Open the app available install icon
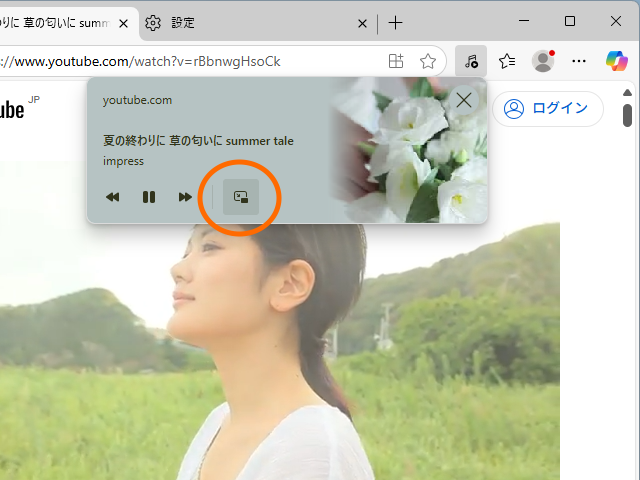This screenshot has width=640, height=480. (396, 61)
